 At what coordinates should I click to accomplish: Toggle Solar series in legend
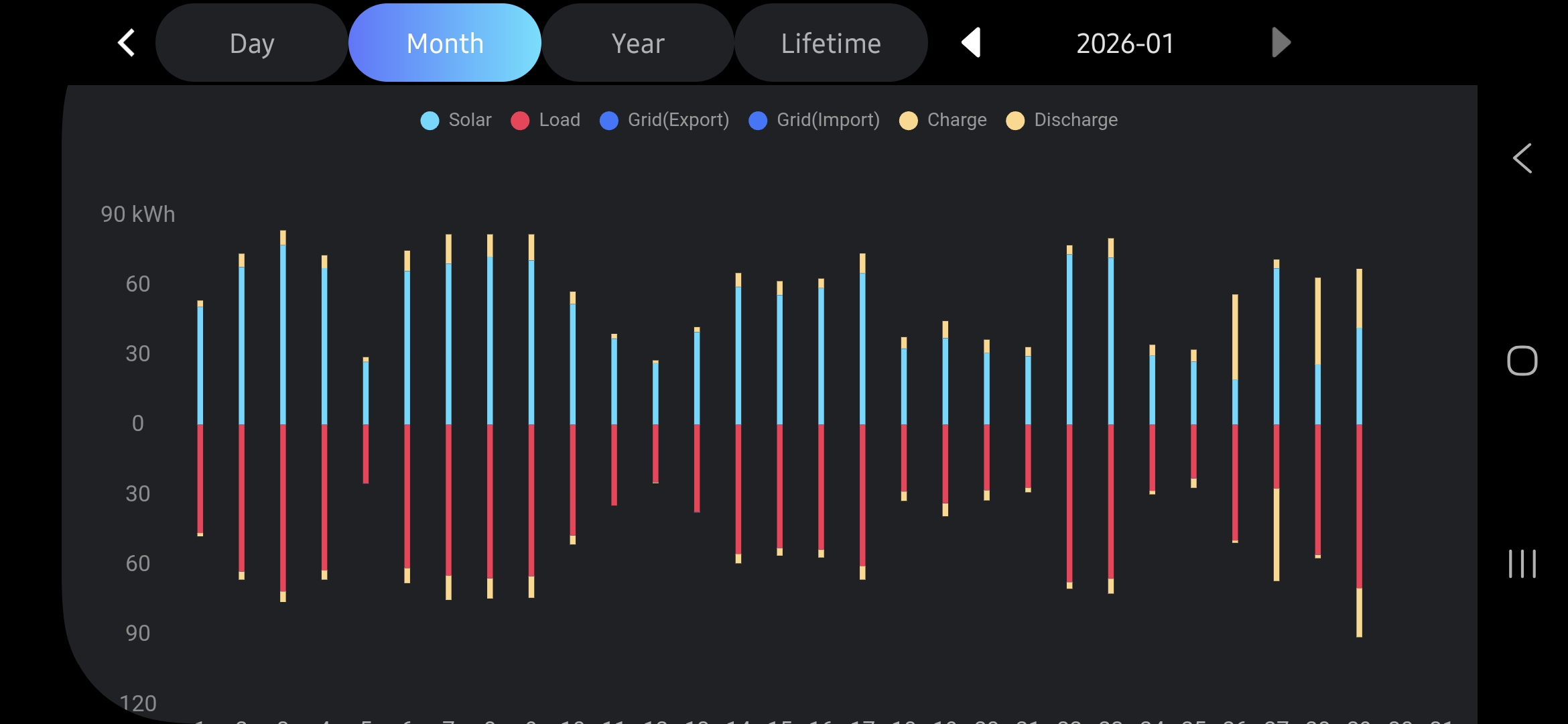point(469,120)
